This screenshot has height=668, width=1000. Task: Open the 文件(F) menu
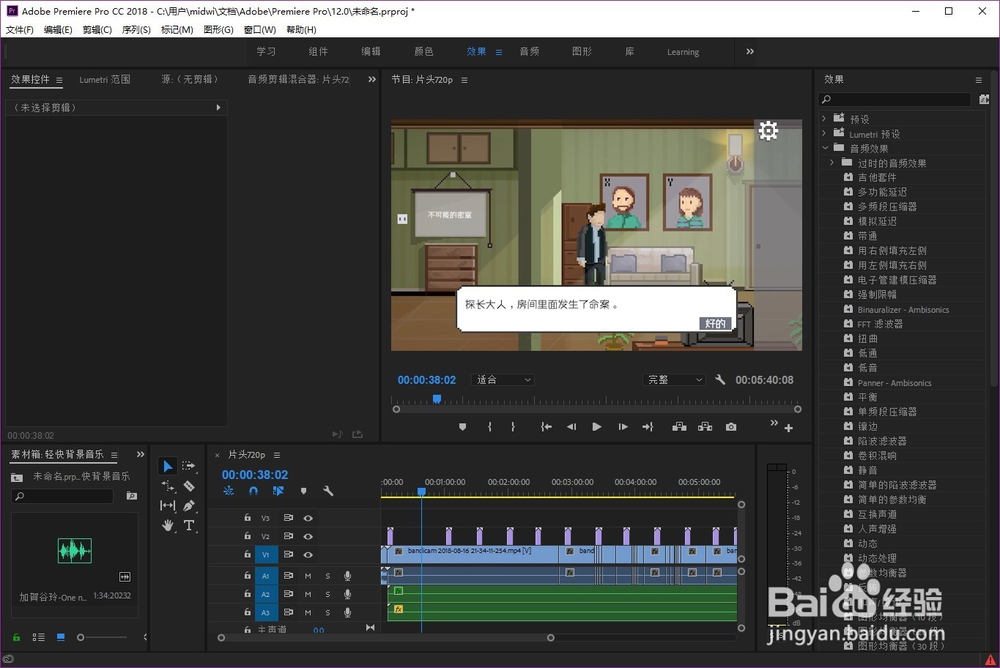click(x=20, y=30)
